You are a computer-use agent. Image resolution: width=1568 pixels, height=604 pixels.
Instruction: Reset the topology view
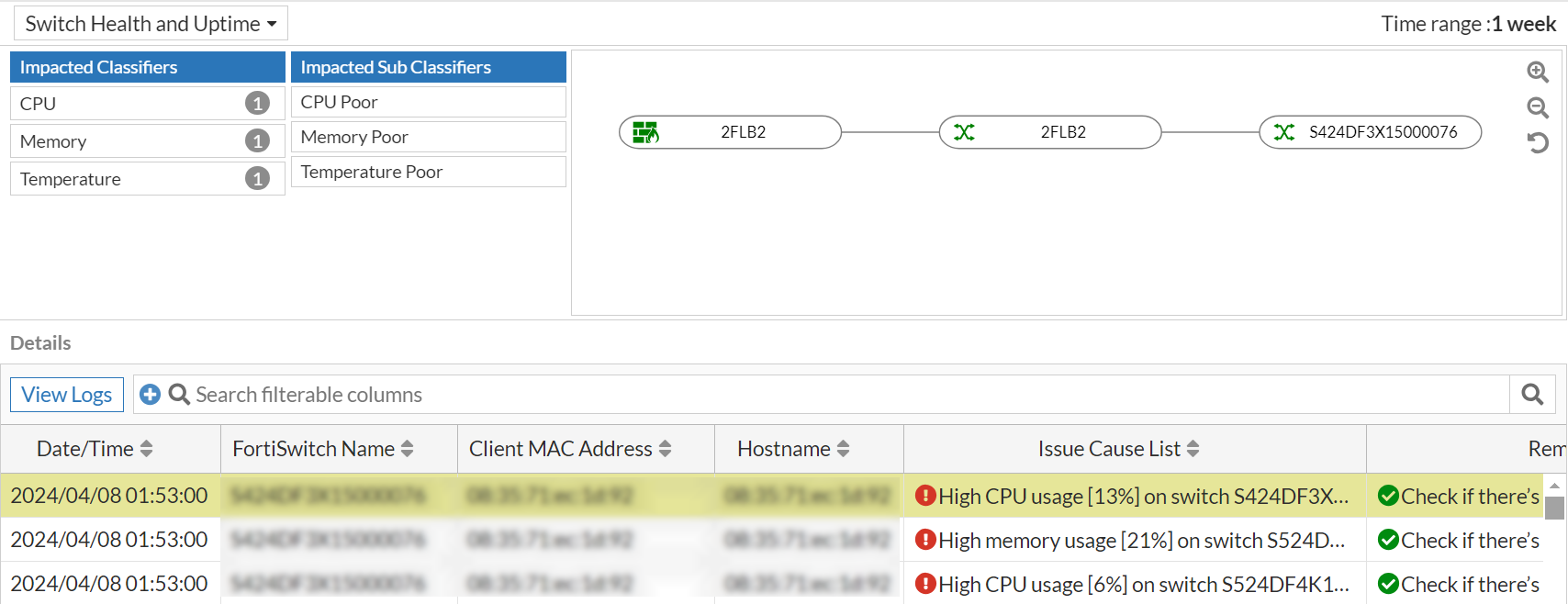pos(1538,143)
